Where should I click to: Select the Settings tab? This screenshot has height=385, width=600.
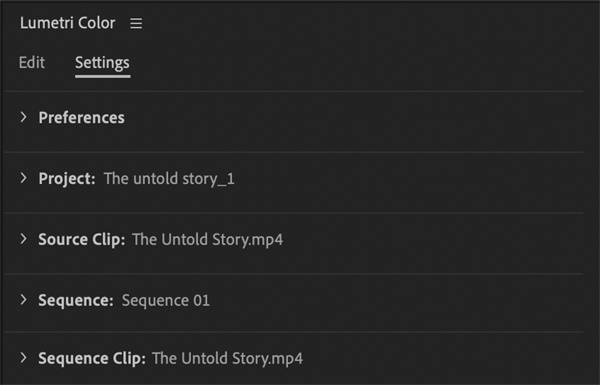coord(102,63)
